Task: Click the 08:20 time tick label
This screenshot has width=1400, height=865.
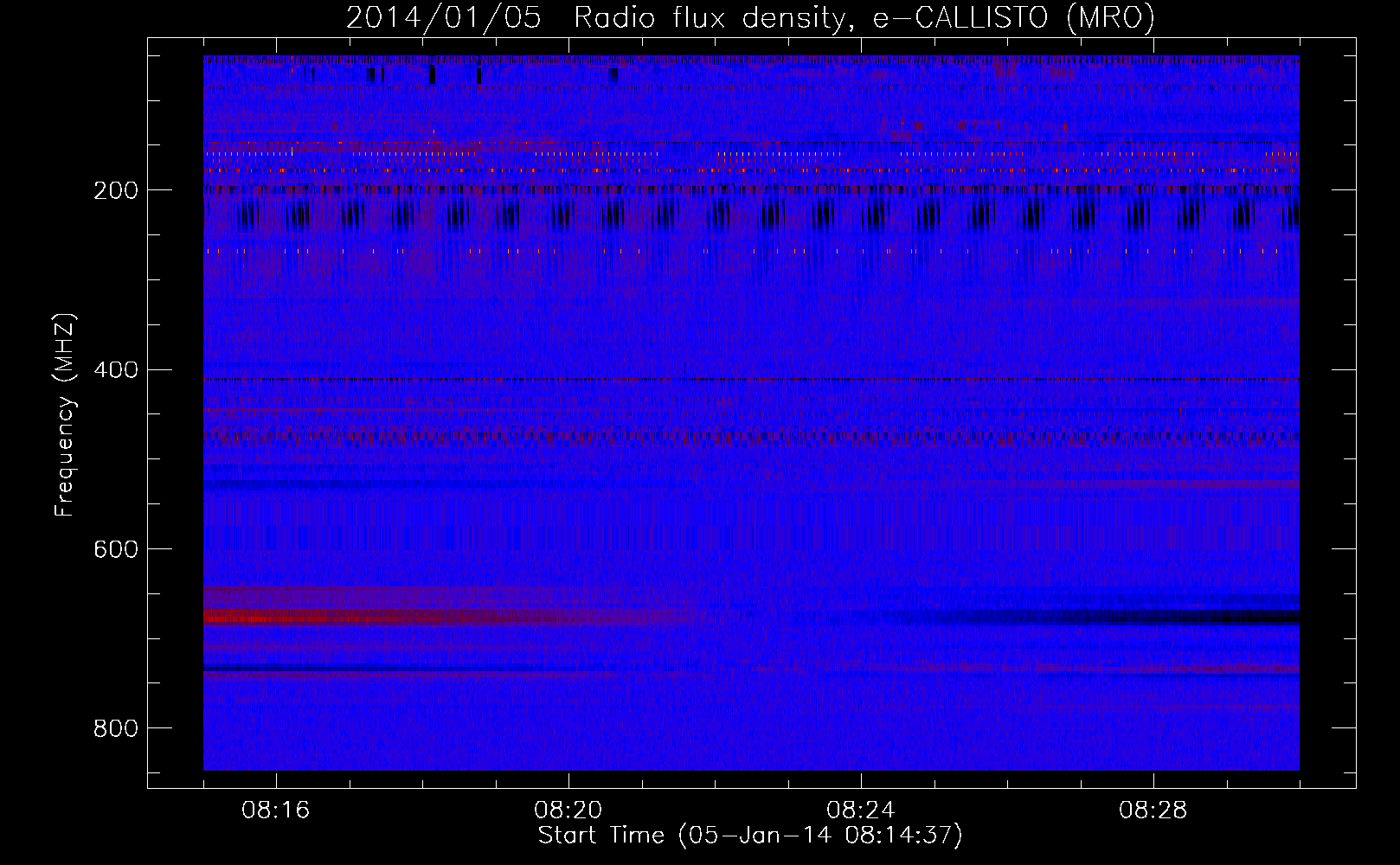Action: (x=568, y=811)
